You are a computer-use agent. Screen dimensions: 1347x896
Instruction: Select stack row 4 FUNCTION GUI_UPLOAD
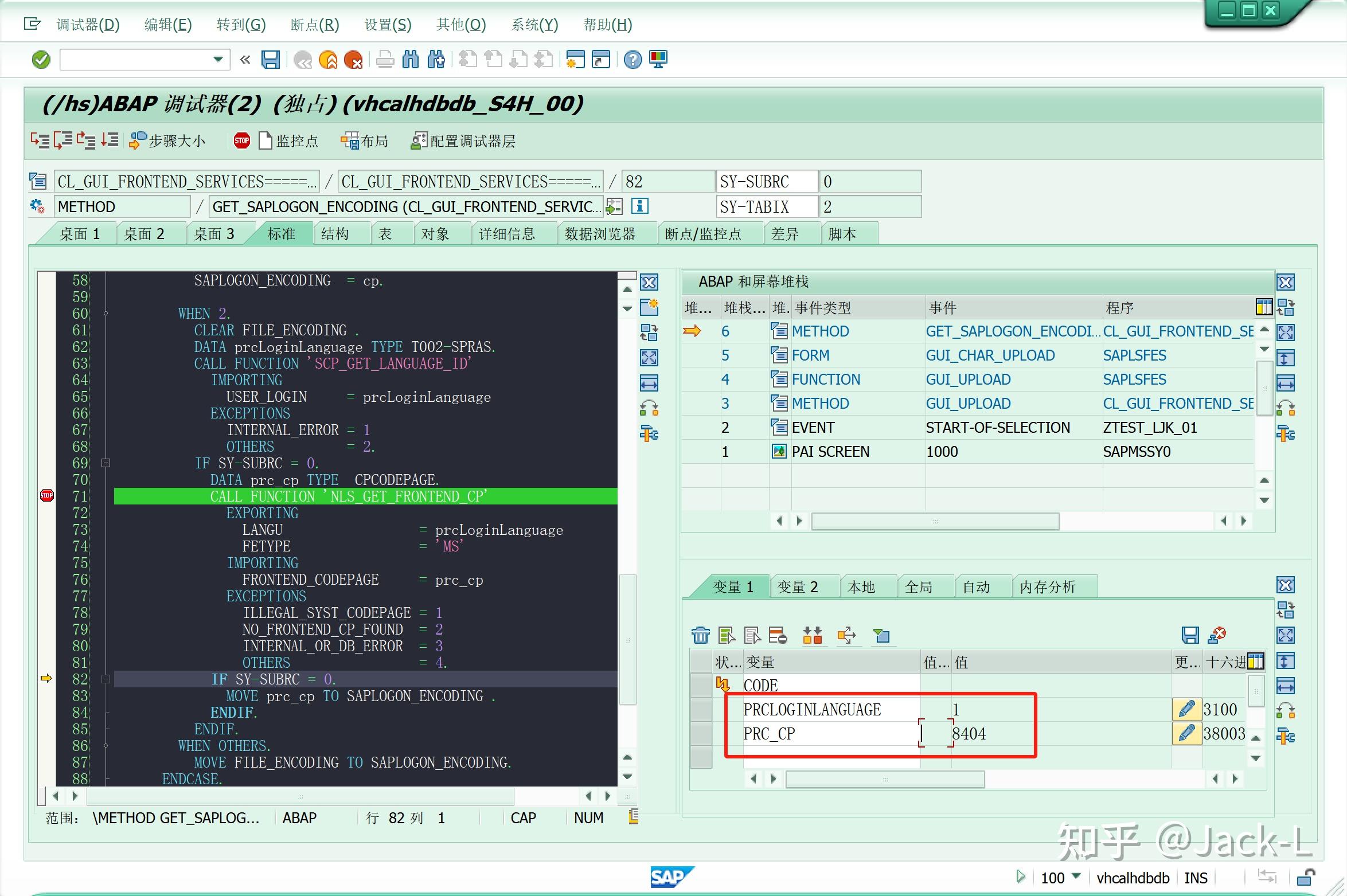(x=967, y=379)
